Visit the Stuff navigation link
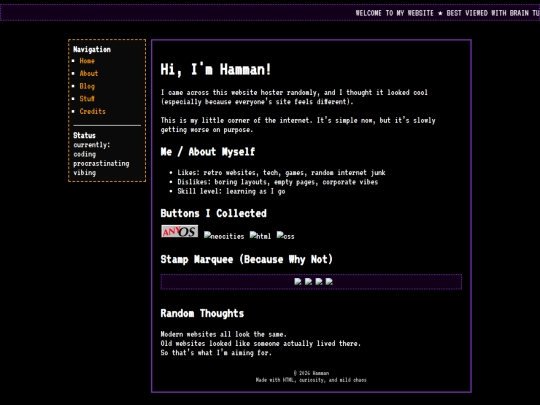Screen dimensions: 540x405 pyautogui.click(x=87, y=99)
